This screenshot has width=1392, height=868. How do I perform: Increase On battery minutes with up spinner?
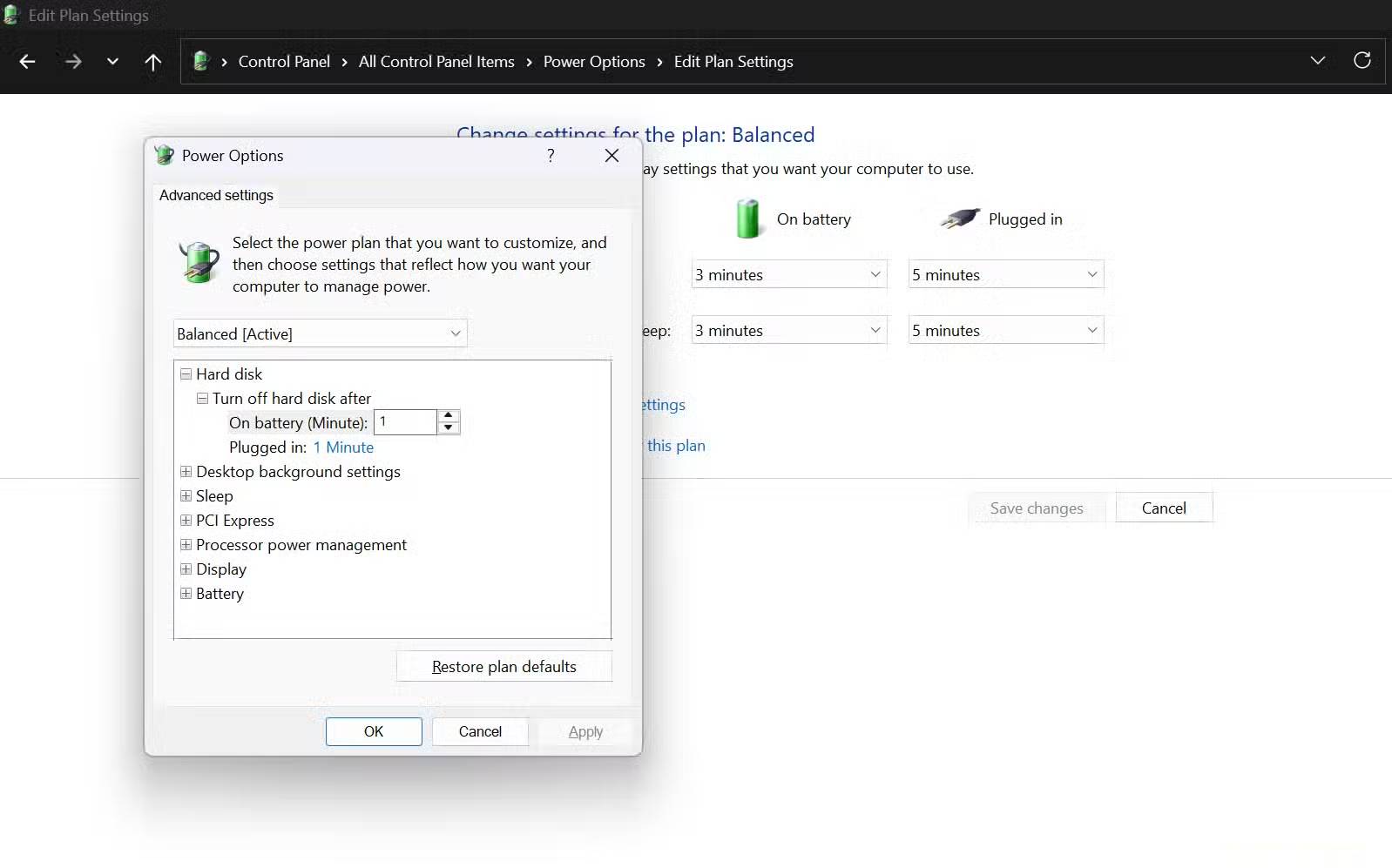click(x=449, y=415)
